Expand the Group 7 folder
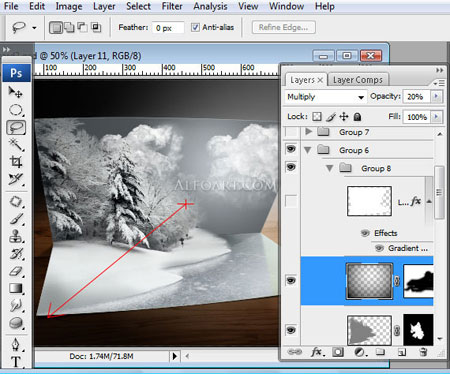 (308, 132)
